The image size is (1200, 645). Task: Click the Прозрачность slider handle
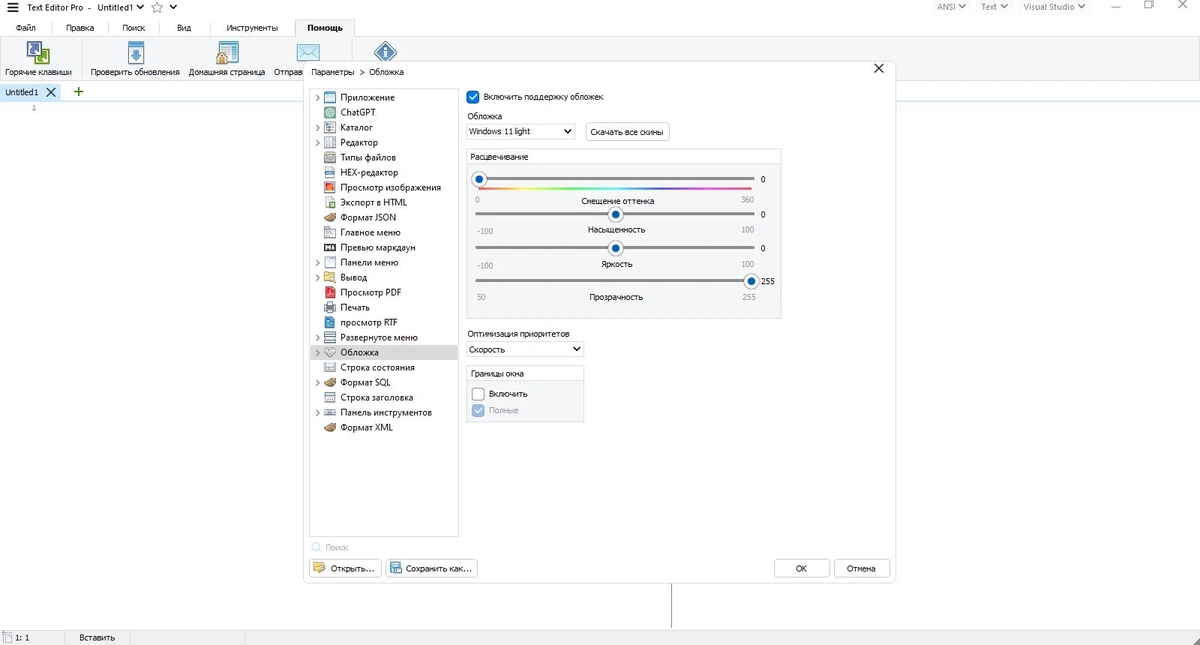751,281
